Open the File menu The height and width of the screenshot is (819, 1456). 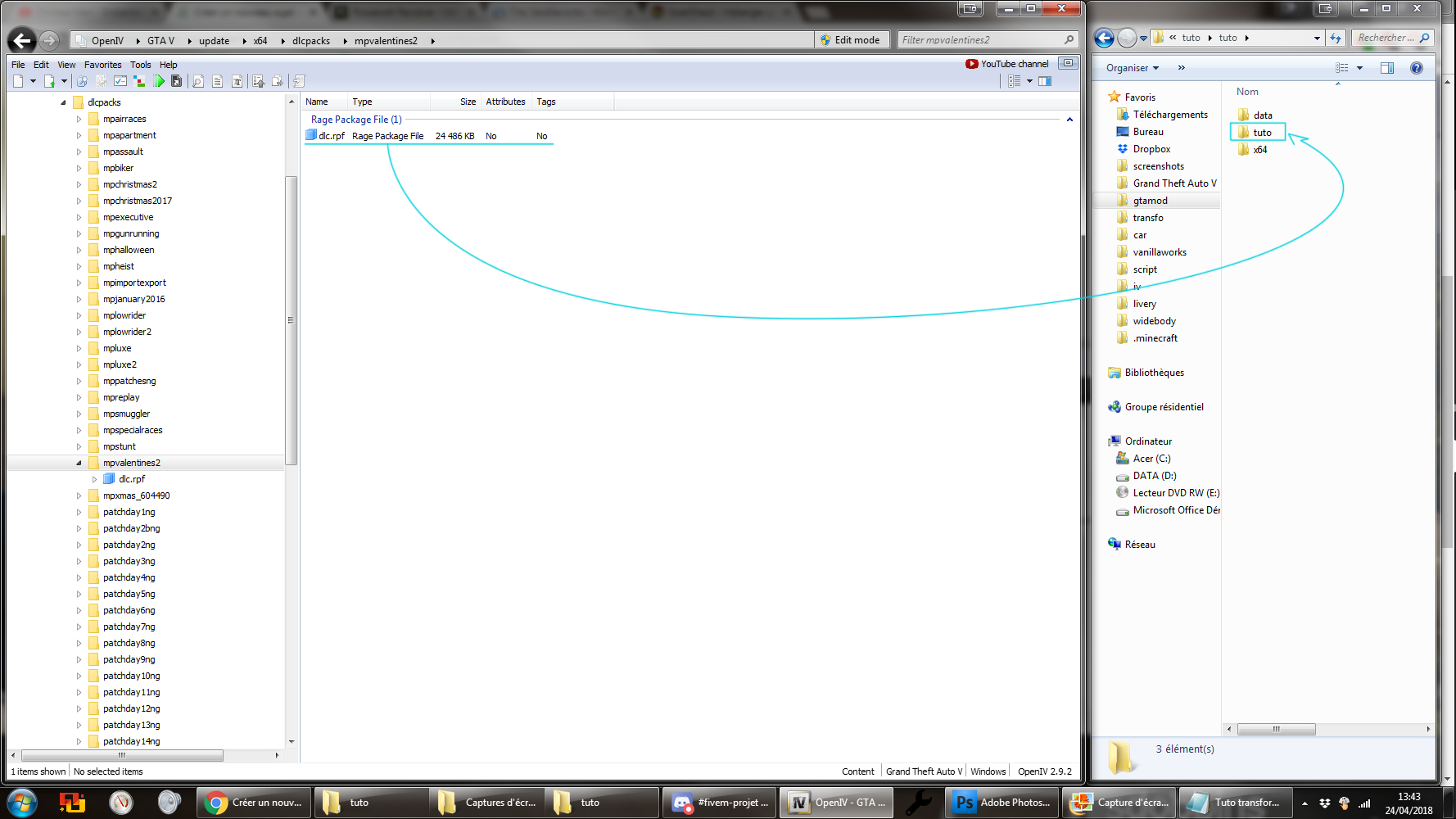[x=18, y=65]
